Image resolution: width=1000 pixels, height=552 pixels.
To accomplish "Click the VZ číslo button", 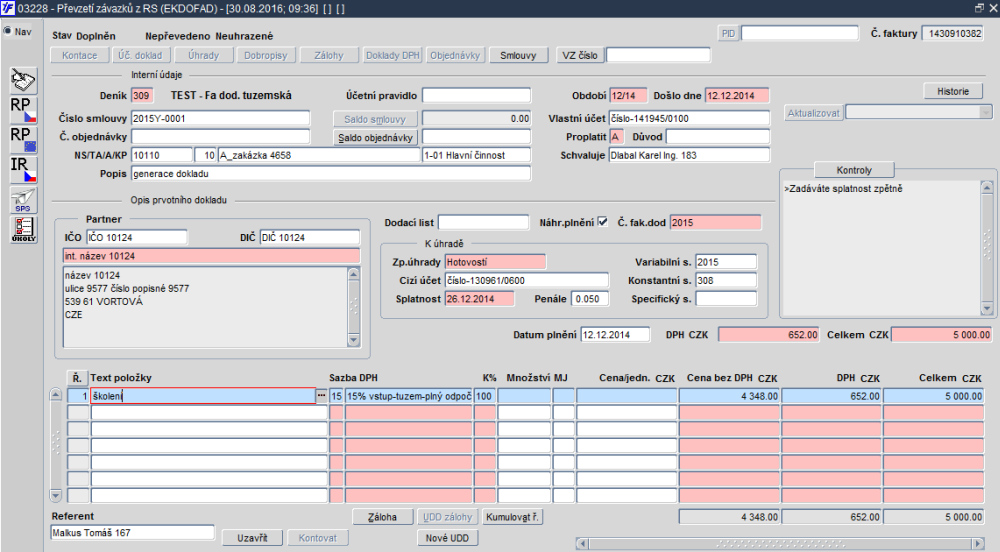I will 580,55.
